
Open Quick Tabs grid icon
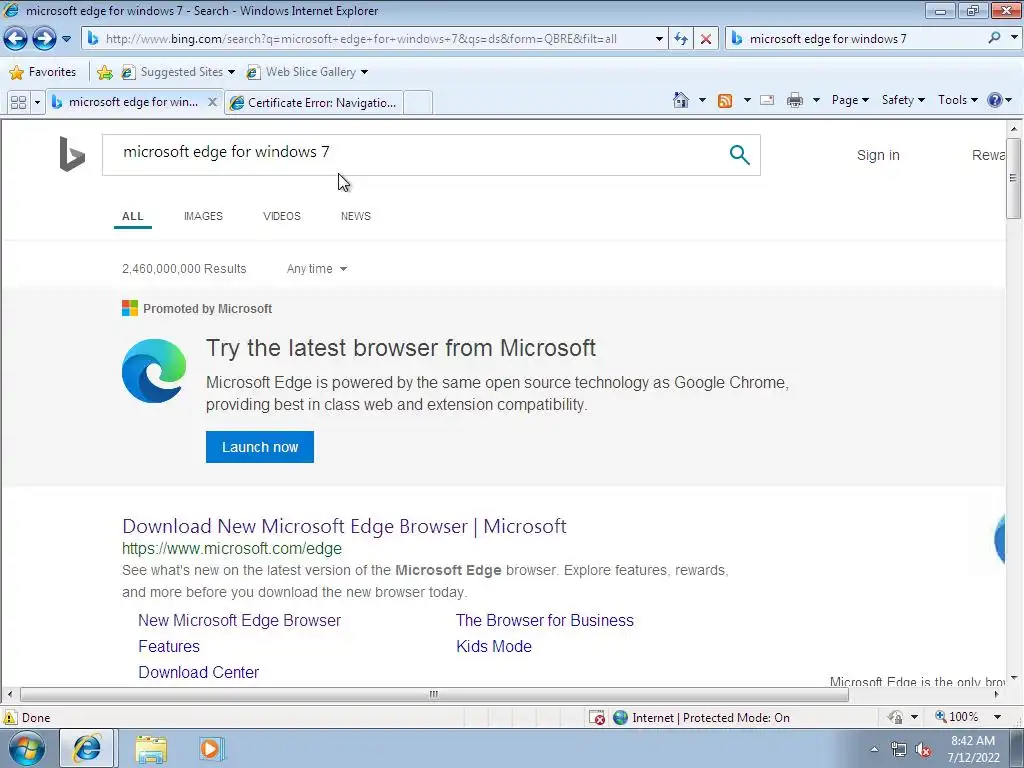pos(18,103)
